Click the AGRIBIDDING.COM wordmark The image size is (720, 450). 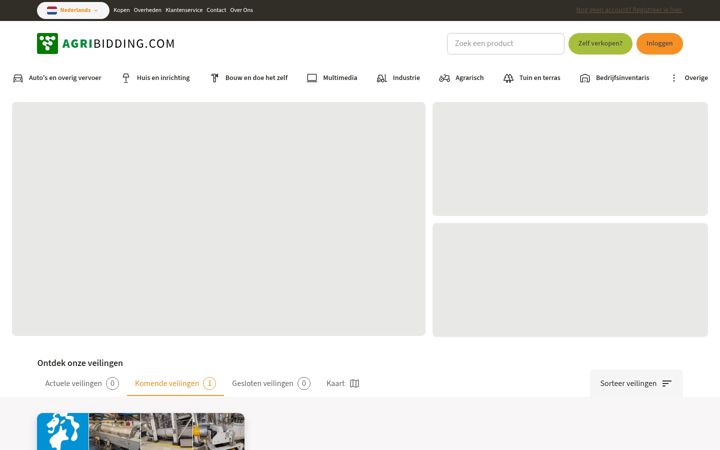click(118, 44)
